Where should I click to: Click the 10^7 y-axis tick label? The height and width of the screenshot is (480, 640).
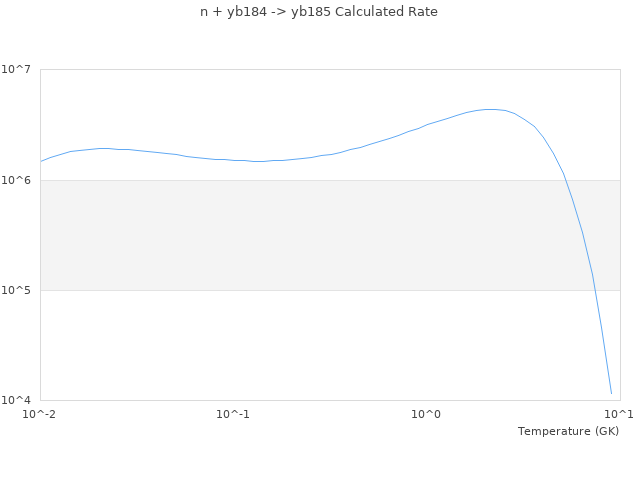pos(20,70)
